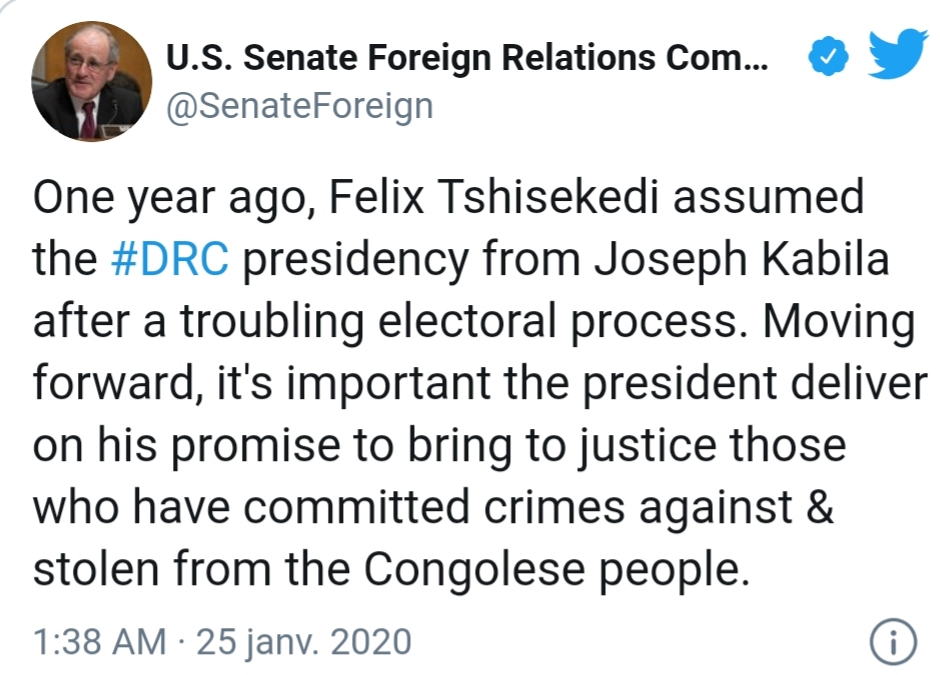940x675 pixels.
Task: Open the Senate Foreign profile picture
Action: 91,81
